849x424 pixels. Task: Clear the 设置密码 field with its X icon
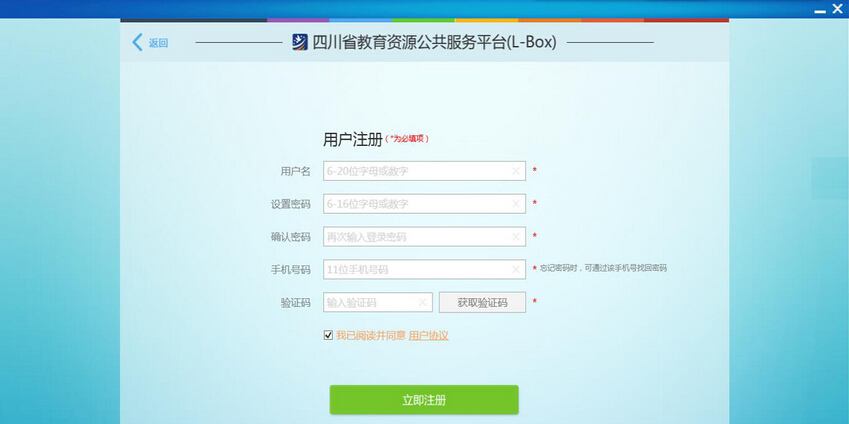click(x=516, y=204)
